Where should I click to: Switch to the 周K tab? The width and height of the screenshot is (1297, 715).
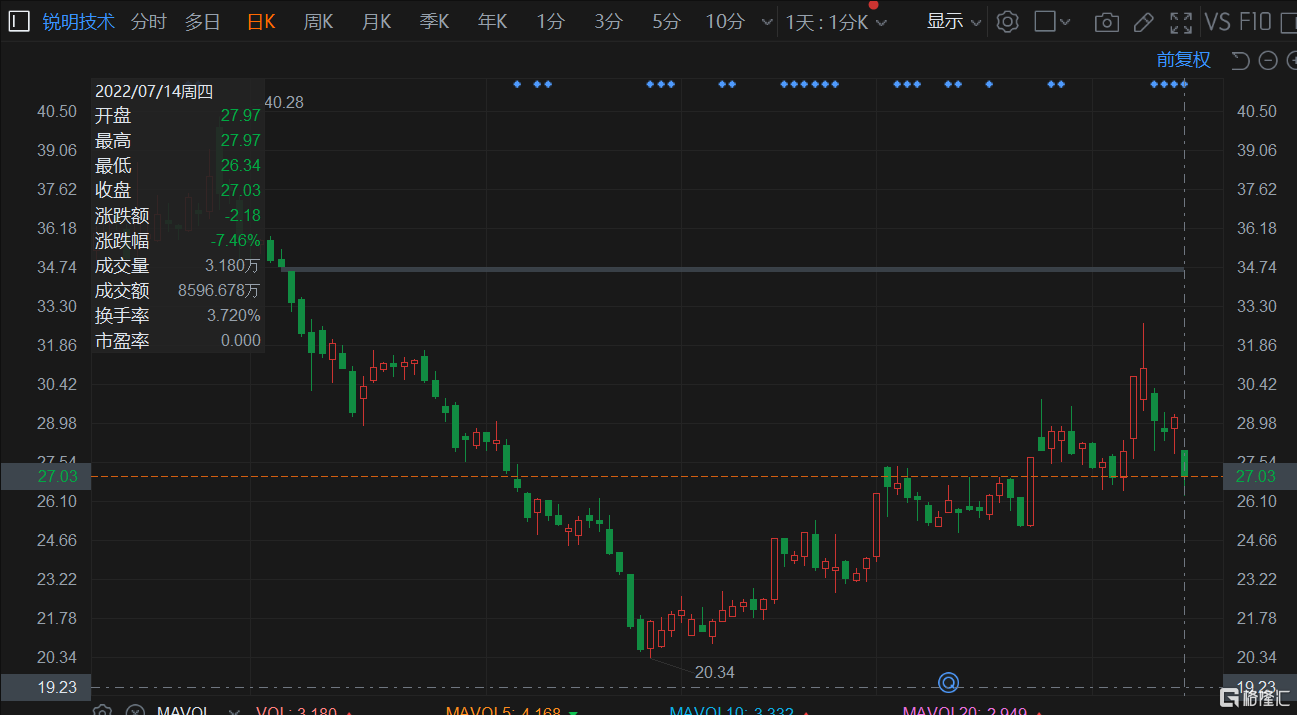[318, 21]
